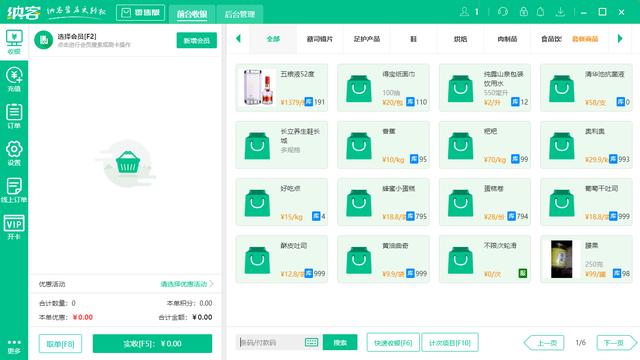Switch to 前台收银 tab
The width and height of the screenshot is (640, 360).
[192, 14]
